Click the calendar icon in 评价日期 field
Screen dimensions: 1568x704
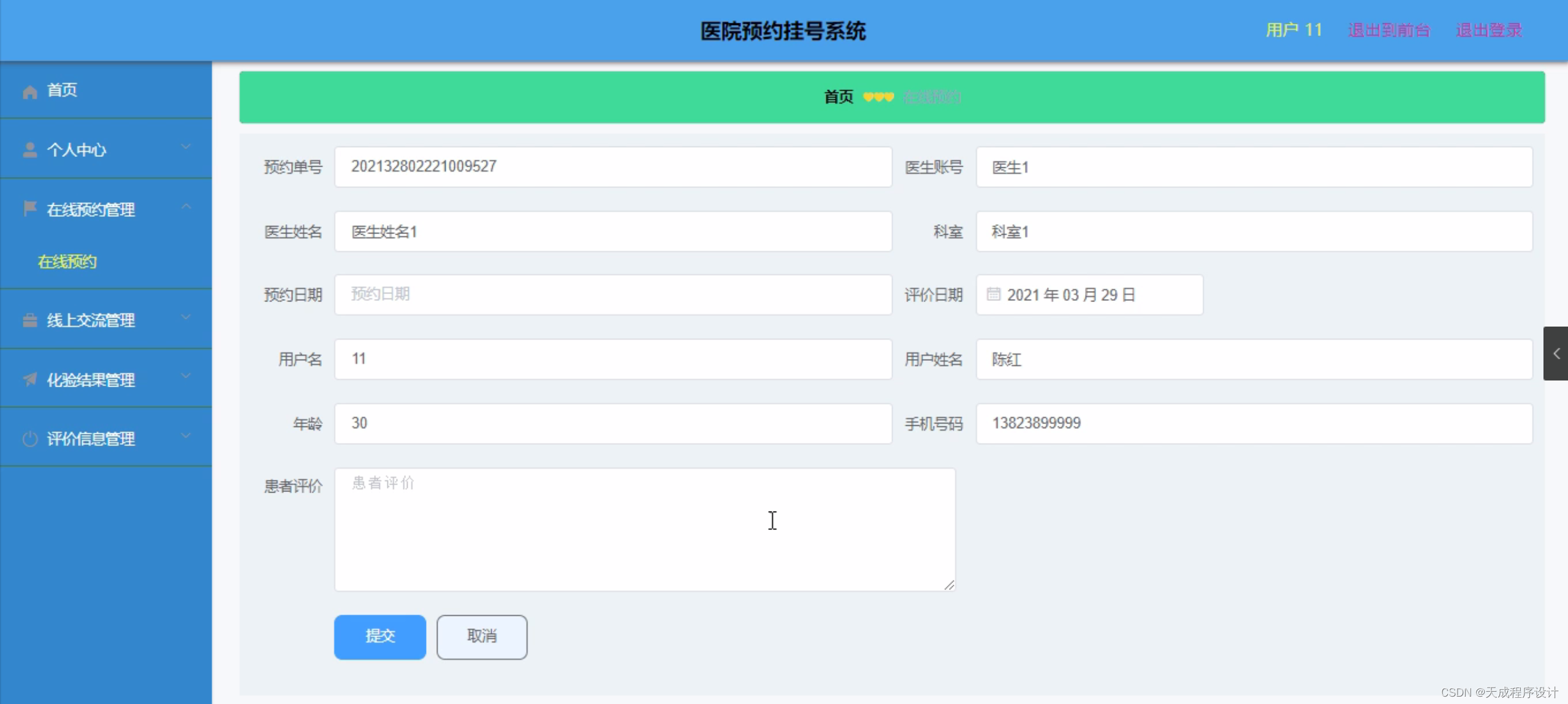click(x=993, y=295)
